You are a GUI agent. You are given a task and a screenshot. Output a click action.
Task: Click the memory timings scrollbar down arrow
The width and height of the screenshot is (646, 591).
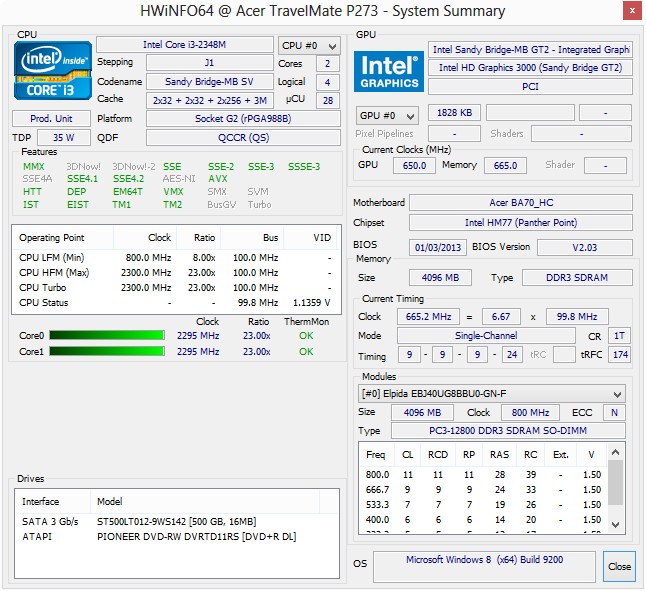pyautogui.click(x=615, y=524)
